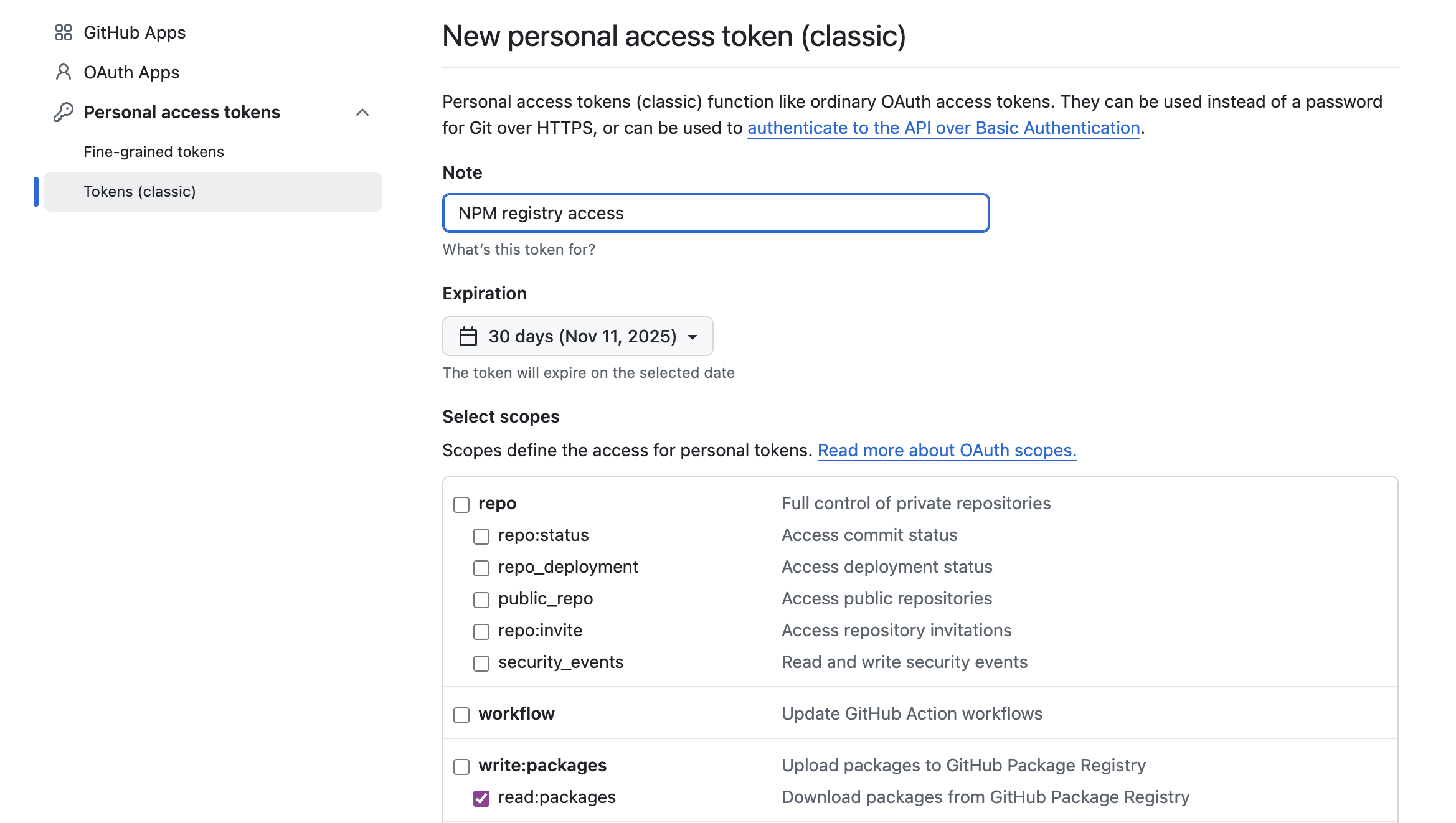
Task: Open Fine-grained tokens page
Action: 154,152
